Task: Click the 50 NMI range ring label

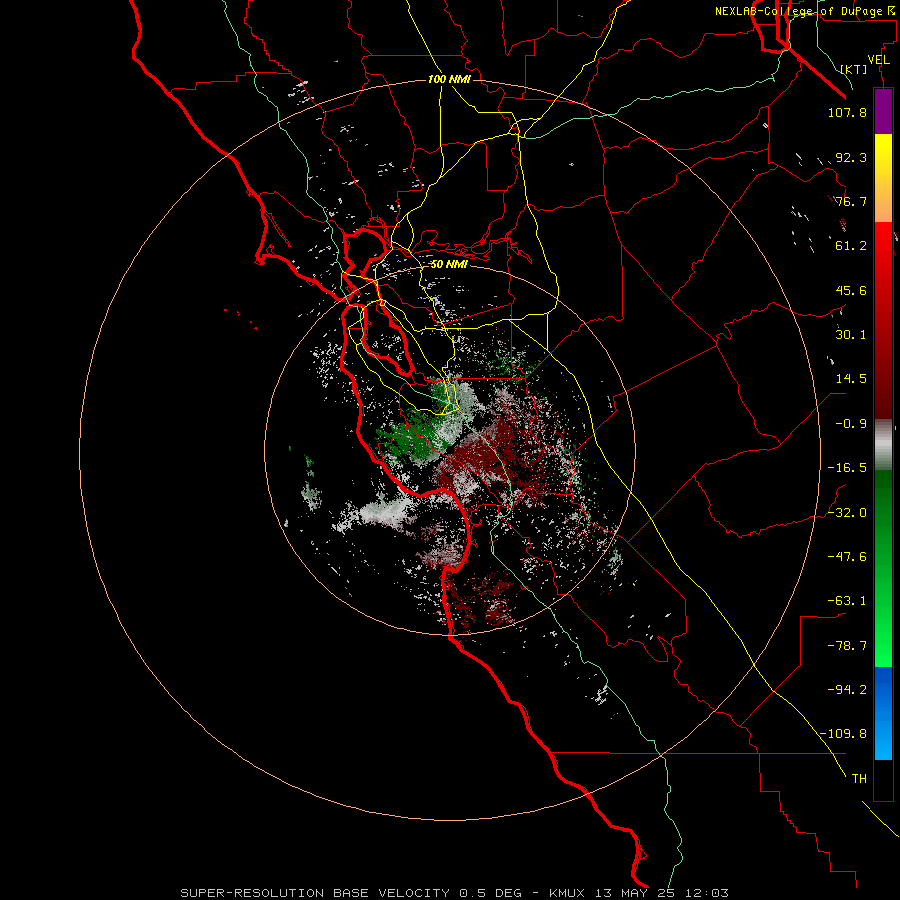Action: 449,264
